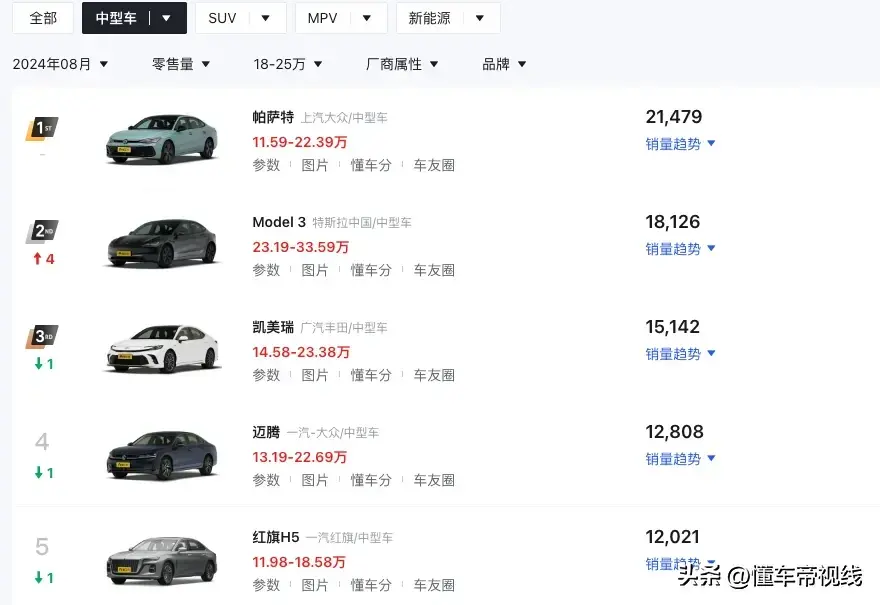
Task: Click 懂车分 link for 迈腾
Action: (x=371, y=480)
